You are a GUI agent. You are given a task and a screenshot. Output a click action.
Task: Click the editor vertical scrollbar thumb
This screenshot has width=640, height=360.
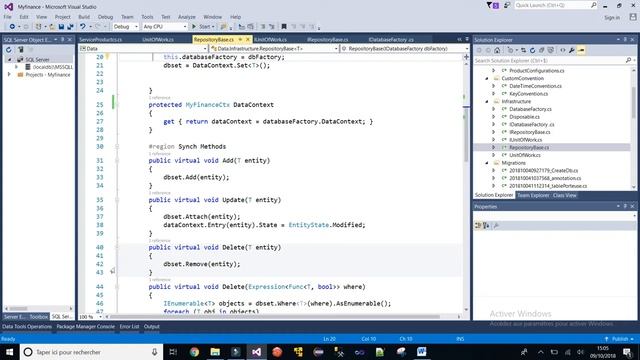[466, 134]
